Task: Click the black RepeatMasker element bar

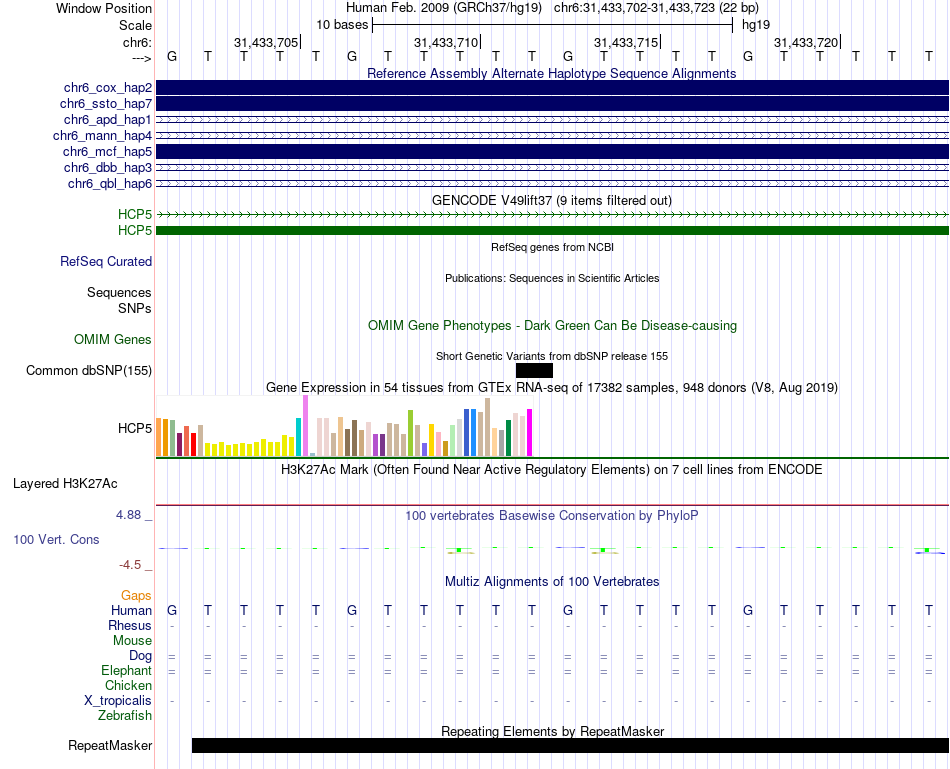Action: click(x=570, y=745)
